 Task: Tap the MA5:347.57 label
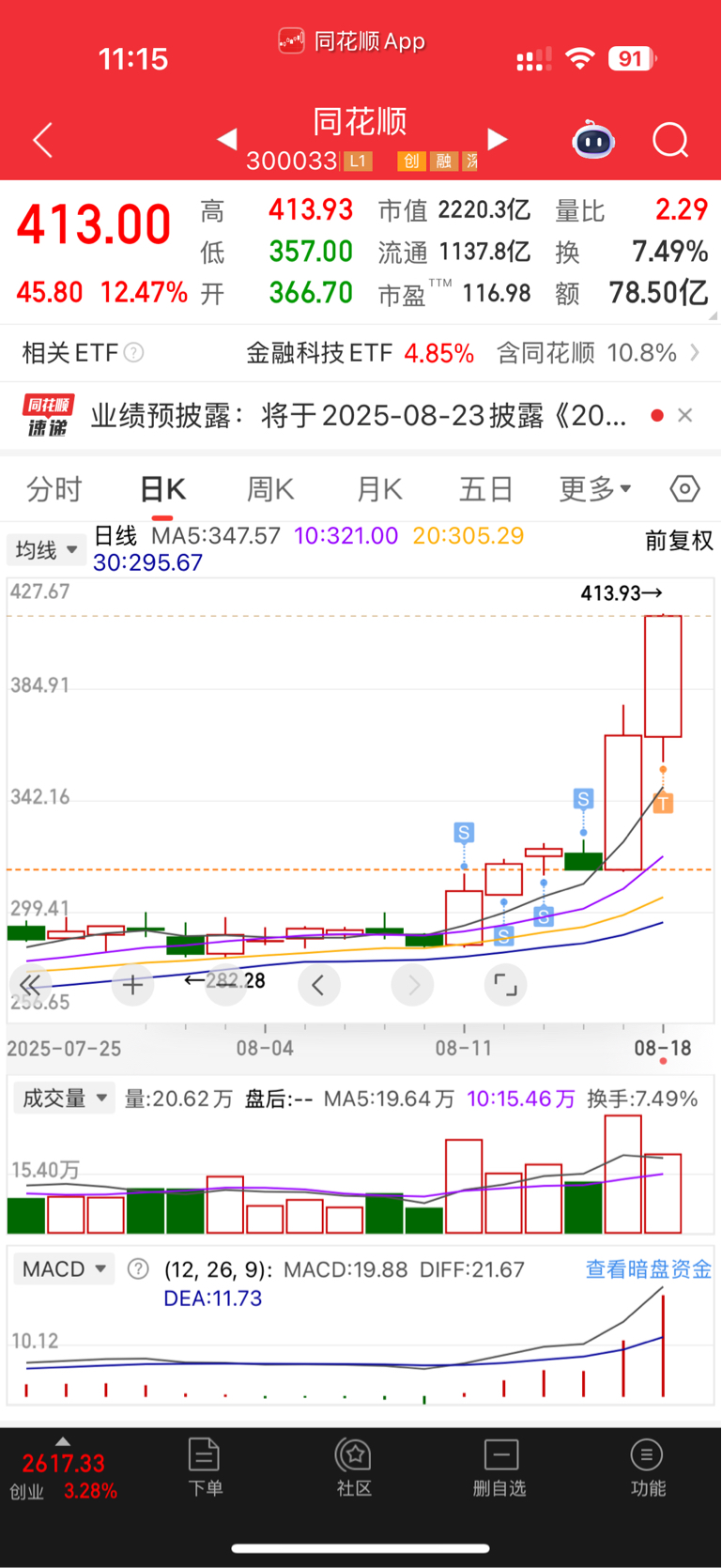216,536
